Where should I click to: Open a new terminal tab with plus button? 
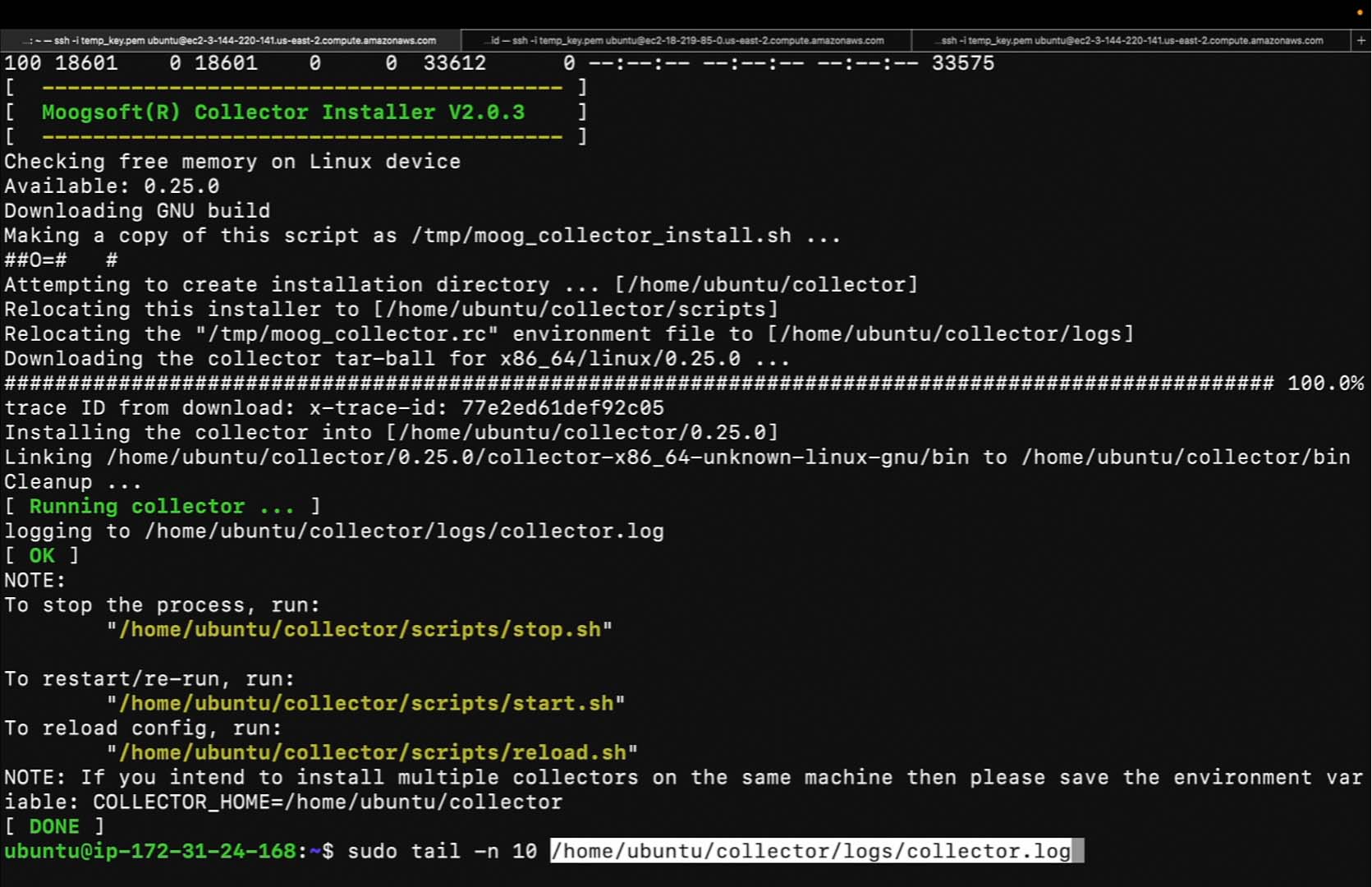pos(1361,39)
